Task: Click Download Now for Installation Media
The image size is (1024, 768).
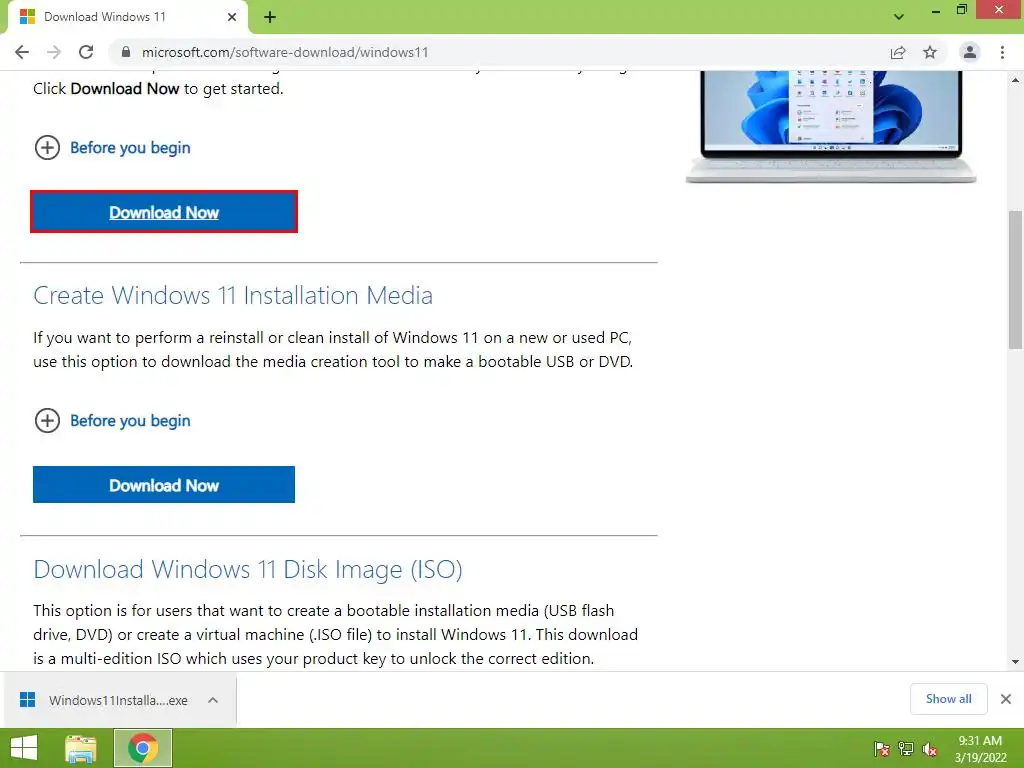Action: coord(164,485)
